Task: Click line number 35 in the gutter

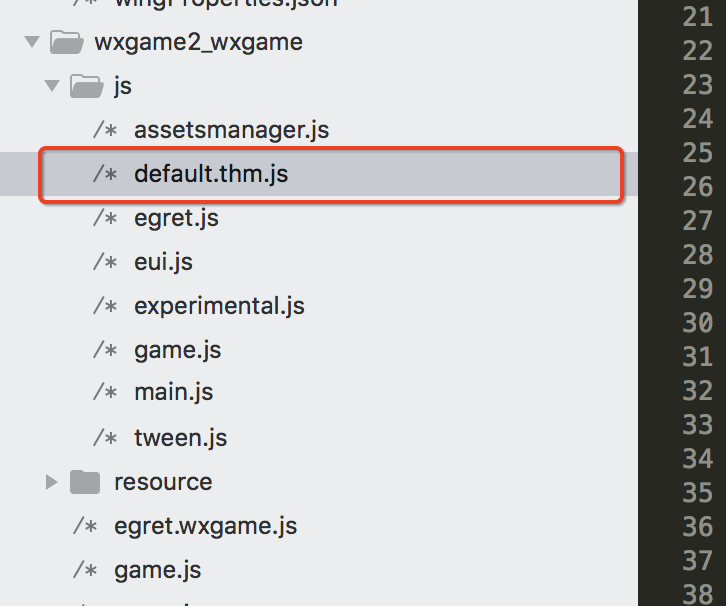Action: (x=697, y=493)
